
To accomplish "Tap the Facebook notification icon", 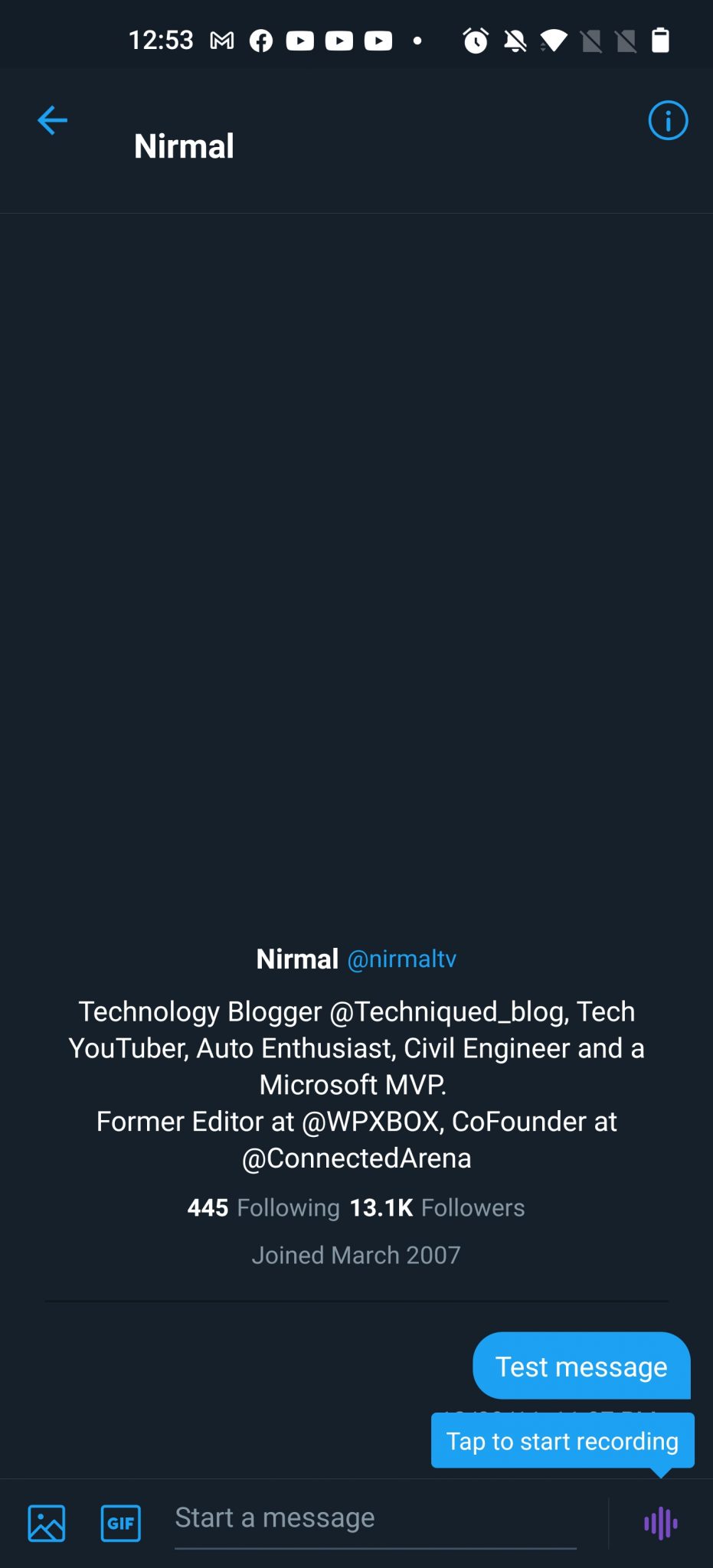I will (x=261, y=41).
